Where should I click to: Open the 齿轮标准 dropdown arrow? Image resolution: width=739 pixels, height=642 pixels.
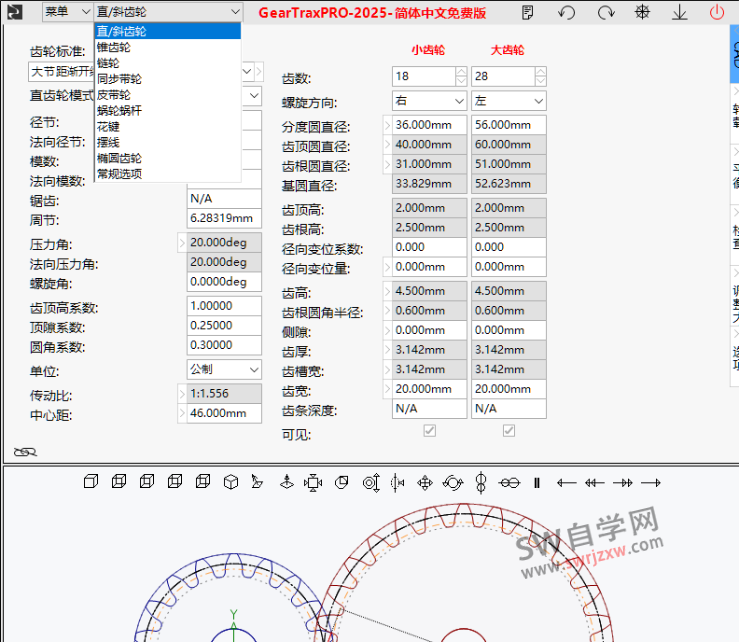[247, 72]
